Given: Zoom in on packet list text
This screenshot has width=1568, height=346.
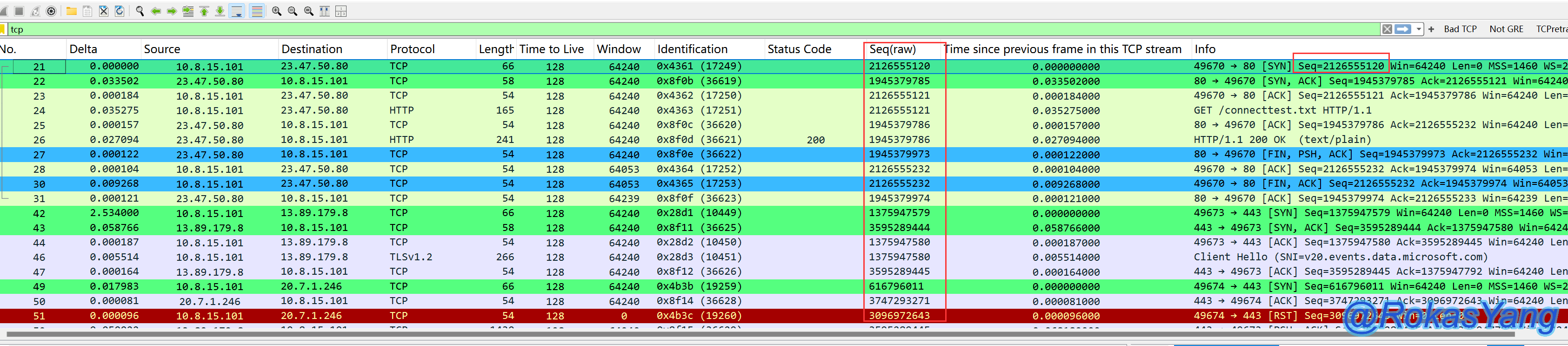Looking at the screenshot, I should coord(276,11).
